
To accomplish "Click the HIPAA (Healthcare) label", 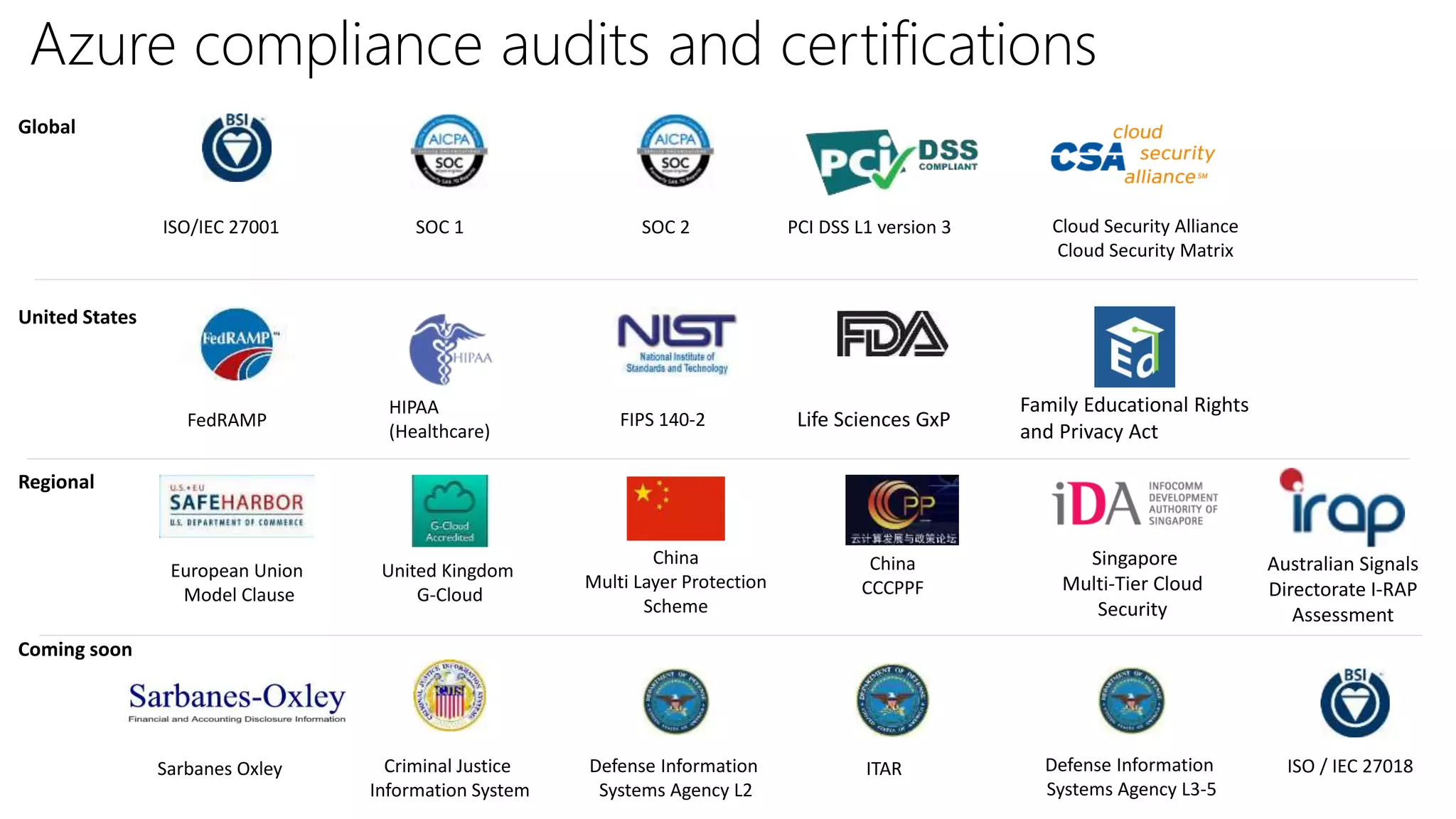I will (439, 419).
